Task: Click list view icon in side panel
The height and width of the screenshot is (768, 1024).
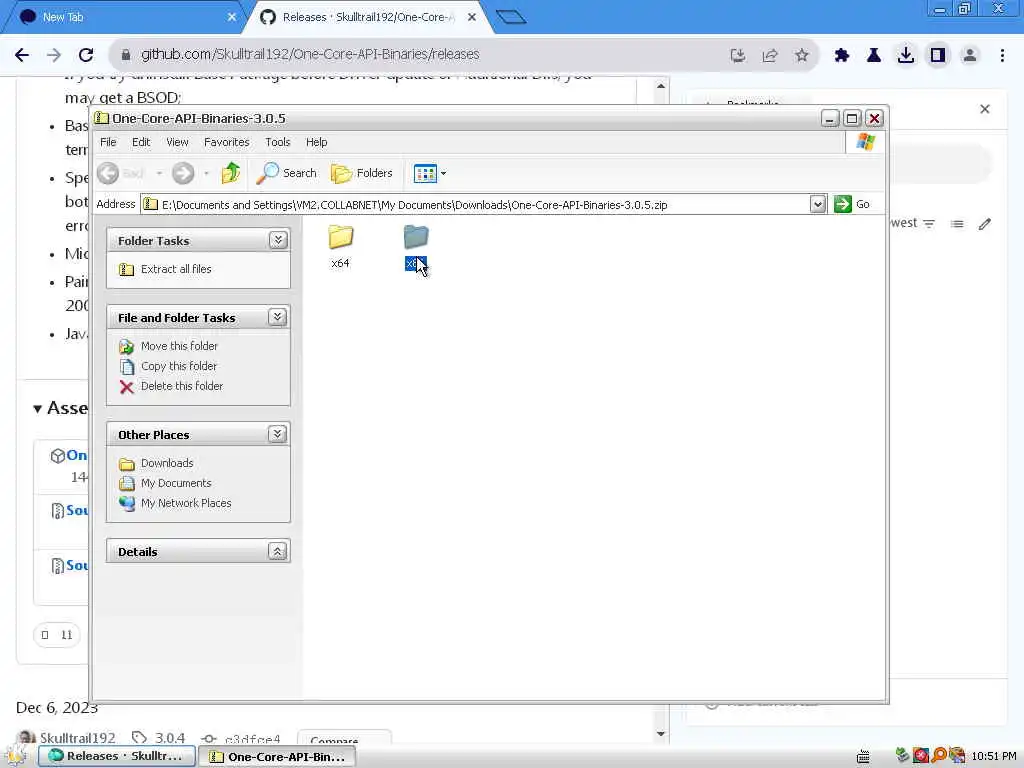Action: click(x=957, y=224)
